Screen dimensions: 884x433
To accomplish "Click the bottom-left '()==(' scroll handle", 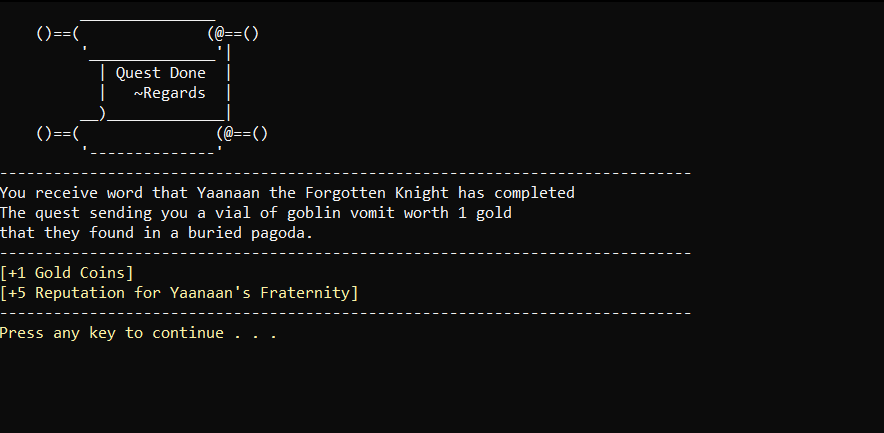I will [58, 134].
